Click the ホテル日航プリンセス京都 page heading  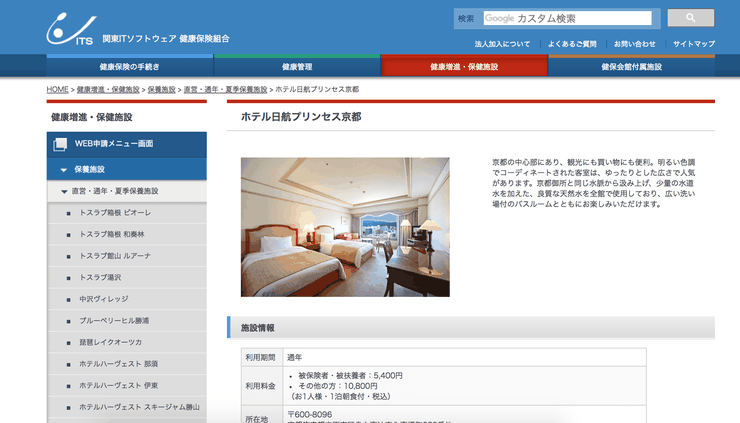pyautogui.click(x=301, y=117)
